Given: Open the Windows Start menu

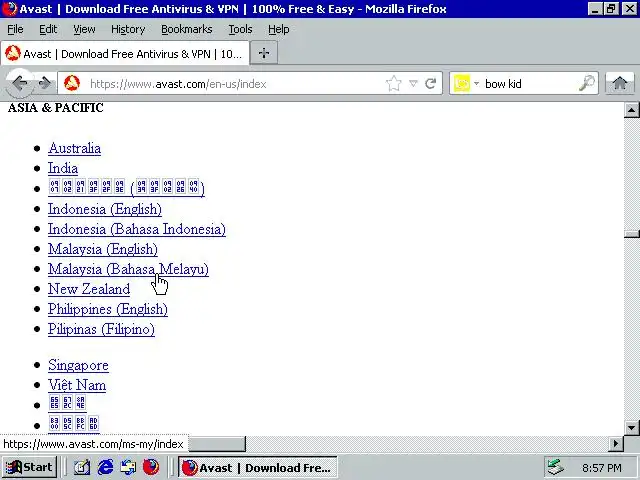Looking at the screenshot, I should [x=29, y=467].
